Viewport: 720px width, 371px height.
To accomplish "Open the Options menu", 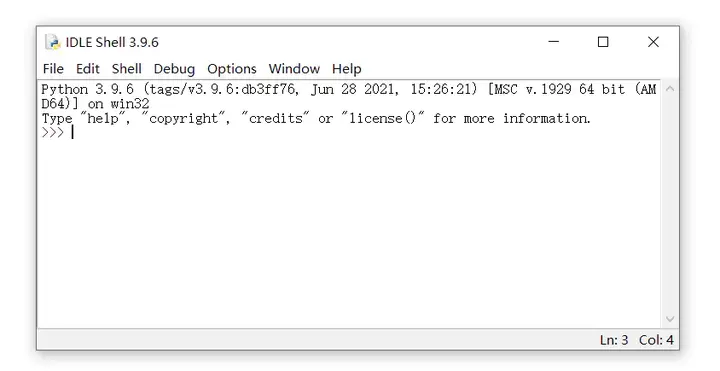I will (232, 69).
